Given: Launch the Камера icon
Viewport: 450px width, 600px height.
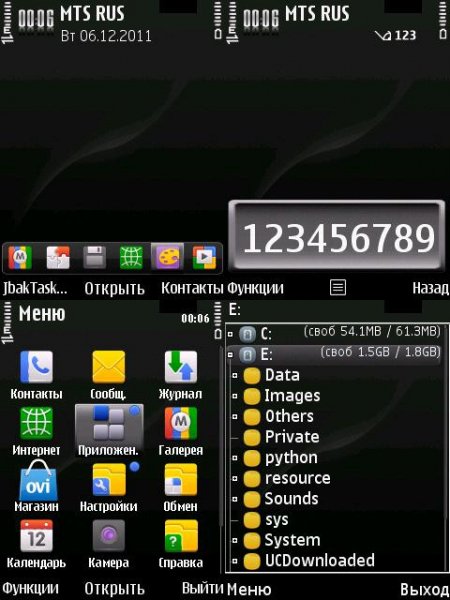Looking at the screenshot, I should [x=109, y=536].
